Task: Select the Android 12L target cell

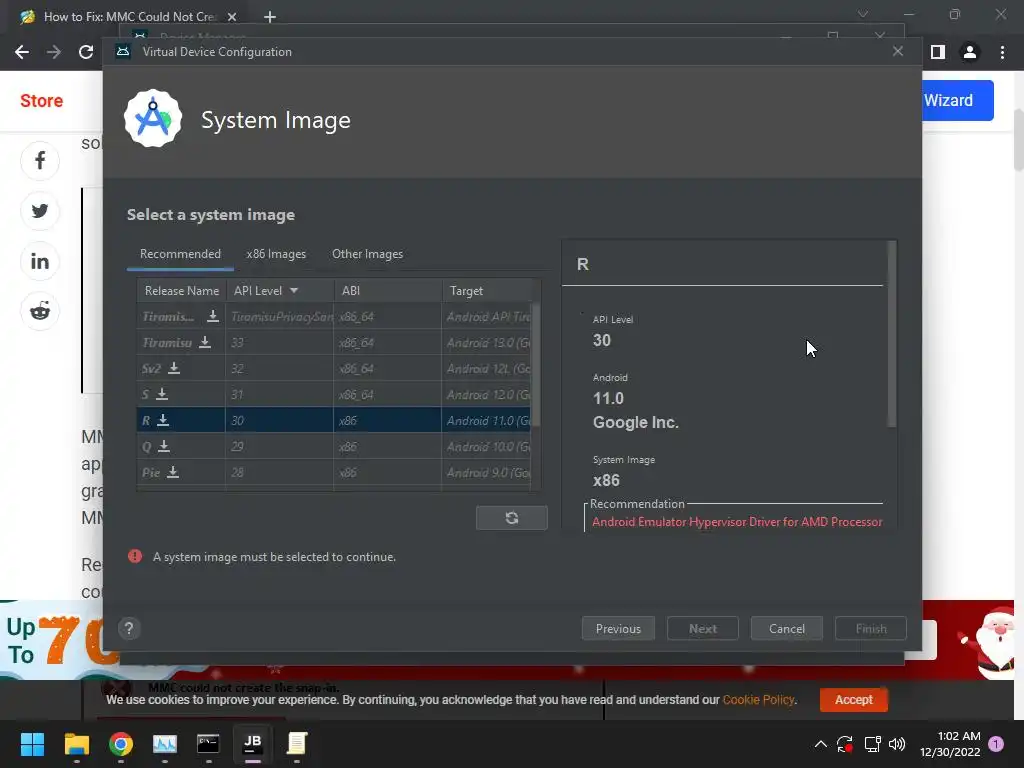Action: pos(487,368)
